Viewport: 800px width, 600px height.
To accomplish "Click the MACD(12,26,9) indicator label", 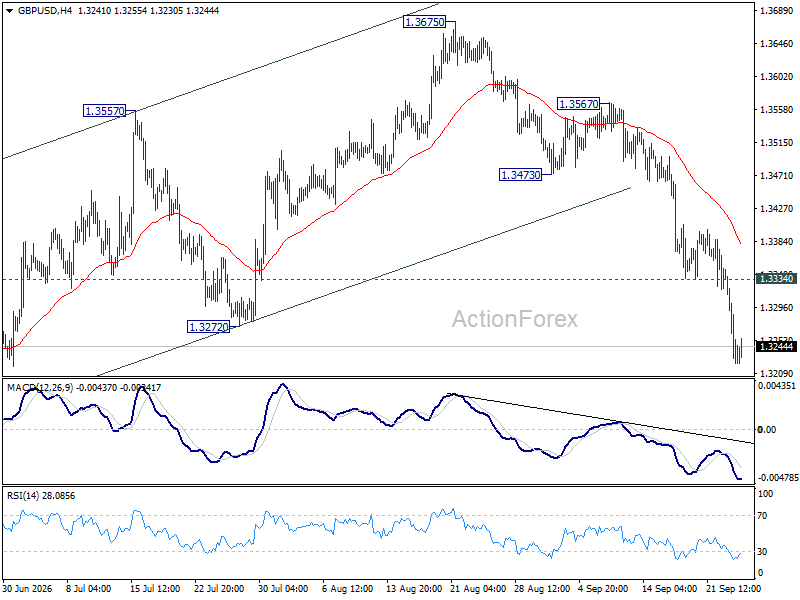I will (x=40, y=388).
